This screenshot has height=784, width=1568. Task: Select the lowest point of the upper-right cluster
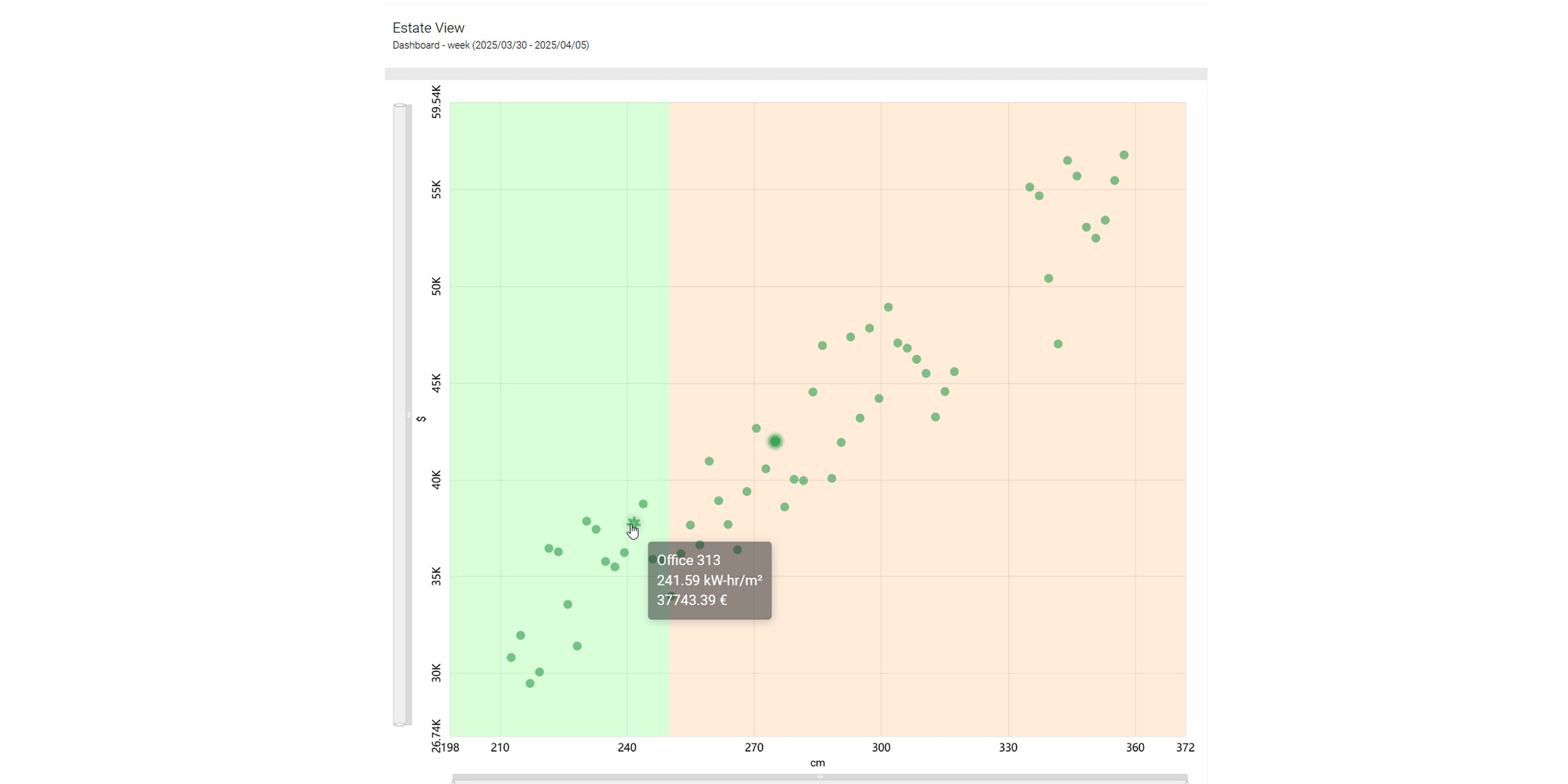pyautogui.click(x=1058, y=344)
